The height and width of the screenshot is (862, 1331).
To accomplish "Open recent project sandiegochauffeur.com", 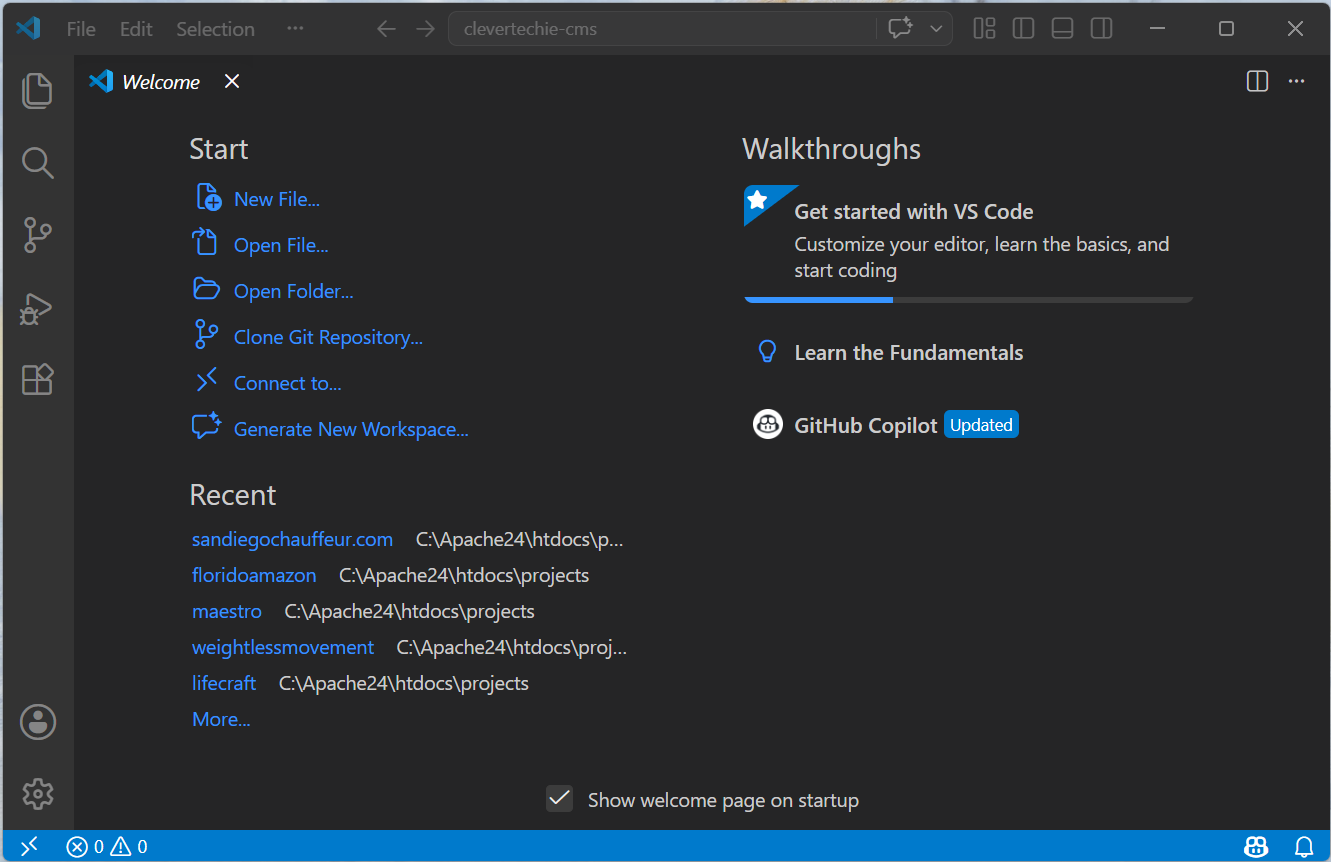I will 292,539.
